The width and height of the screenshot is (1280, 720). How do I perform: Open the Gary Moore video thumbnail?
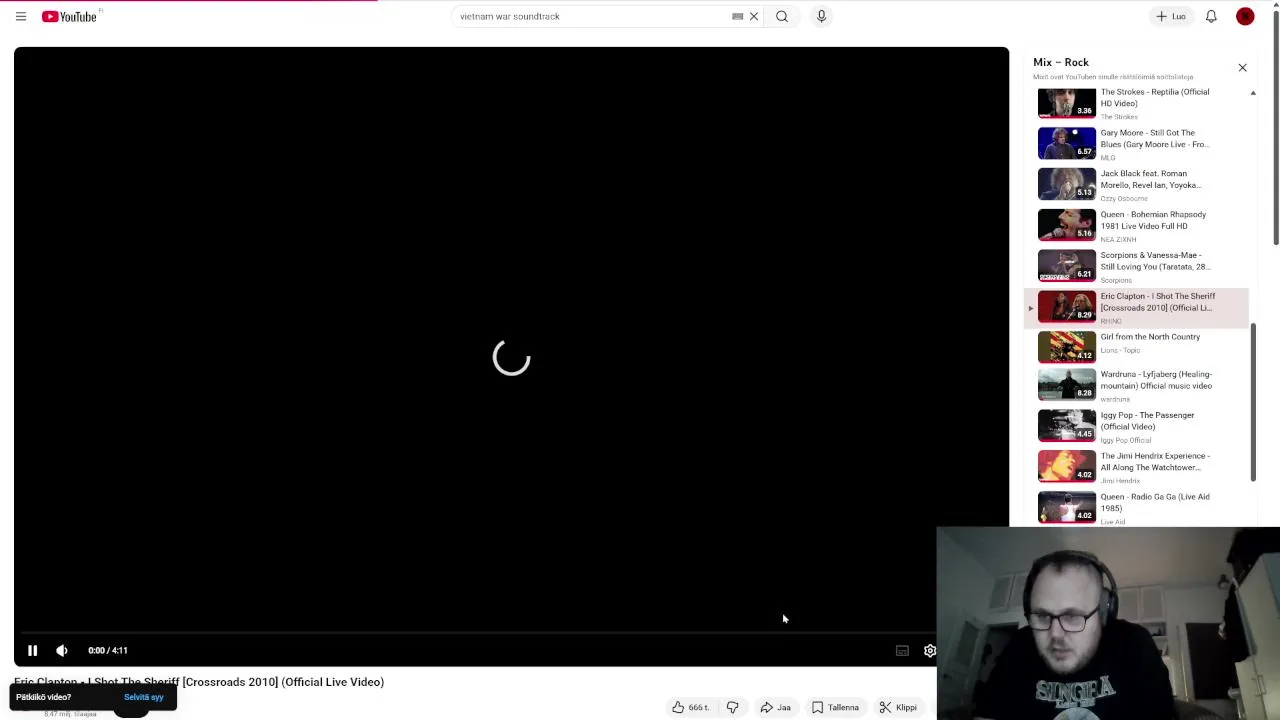point(1066,144)
